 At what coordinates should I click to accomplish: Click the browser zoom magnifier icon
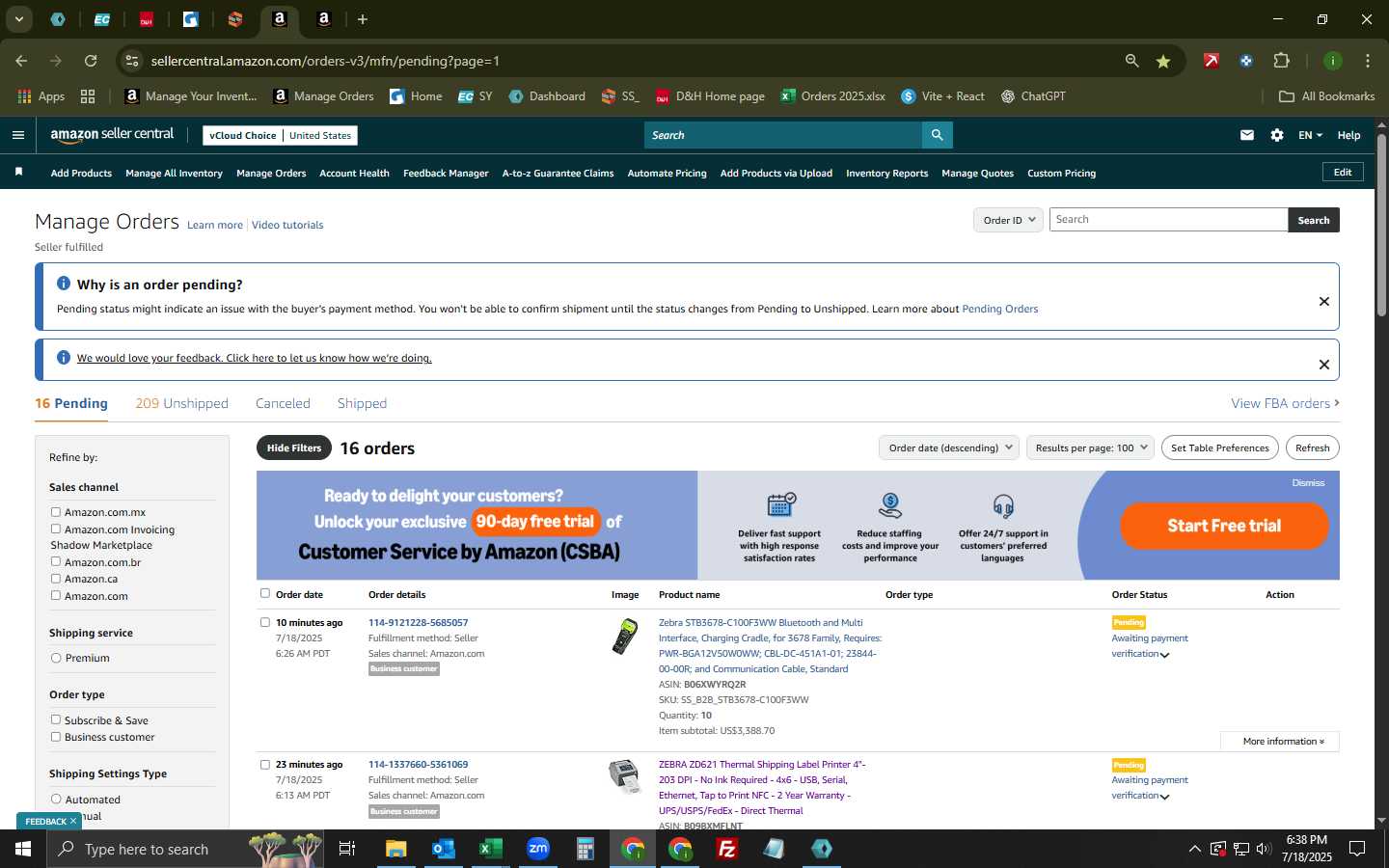[1131, 61]
